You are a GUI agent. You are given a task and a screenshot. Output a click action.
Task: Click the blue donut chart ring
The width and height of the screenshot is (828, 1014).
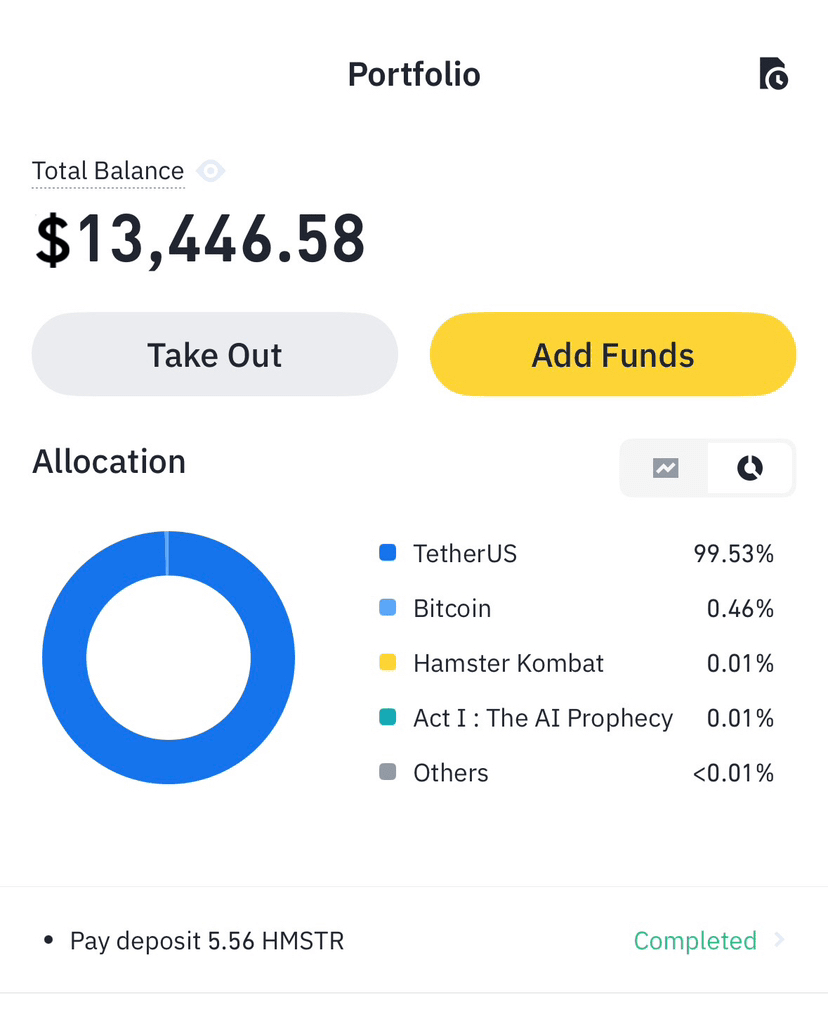[64, 658]
